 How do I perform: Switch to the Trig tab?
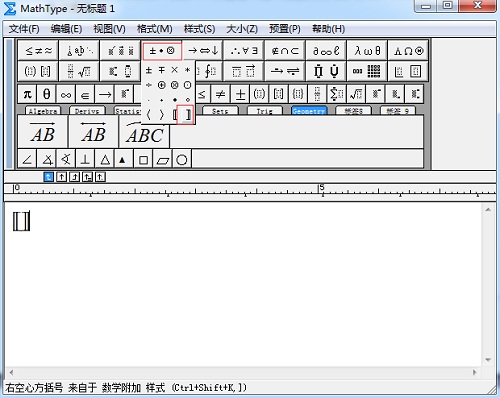pyautogui.click(x=265, y=111)
